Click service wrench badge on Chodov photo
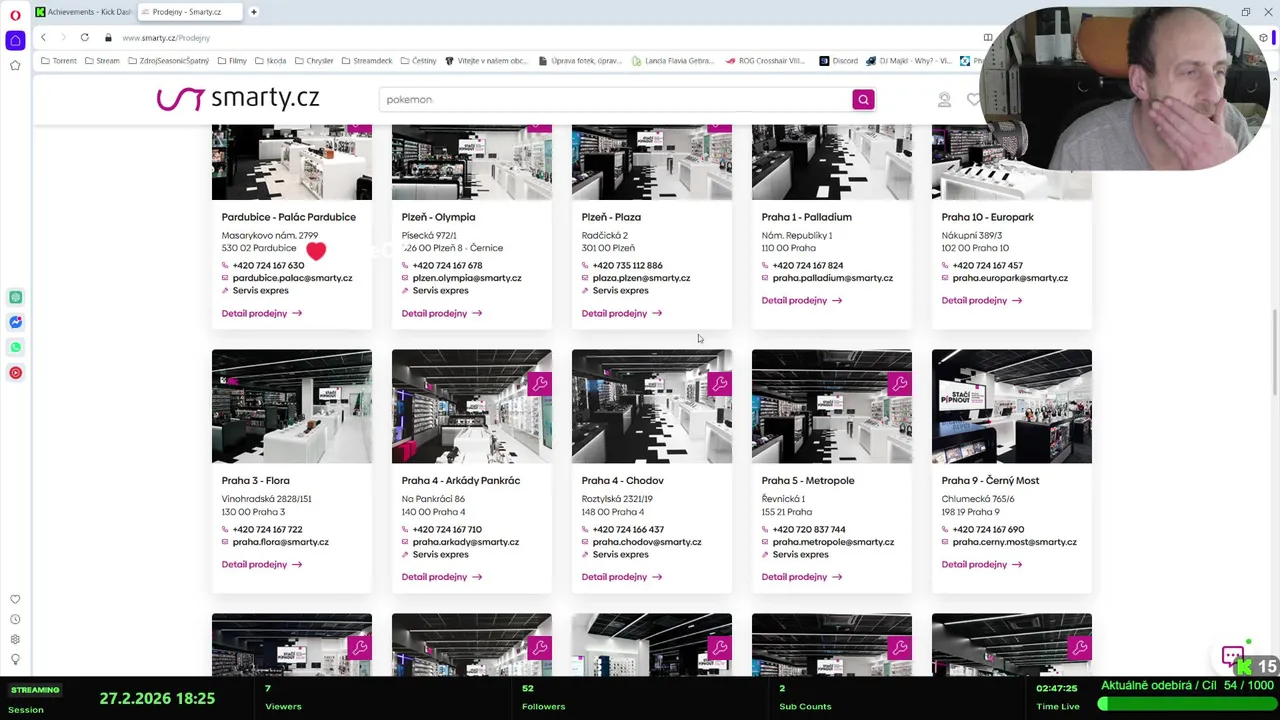This screenshot has height=720, width=1280. pos(719,383)
